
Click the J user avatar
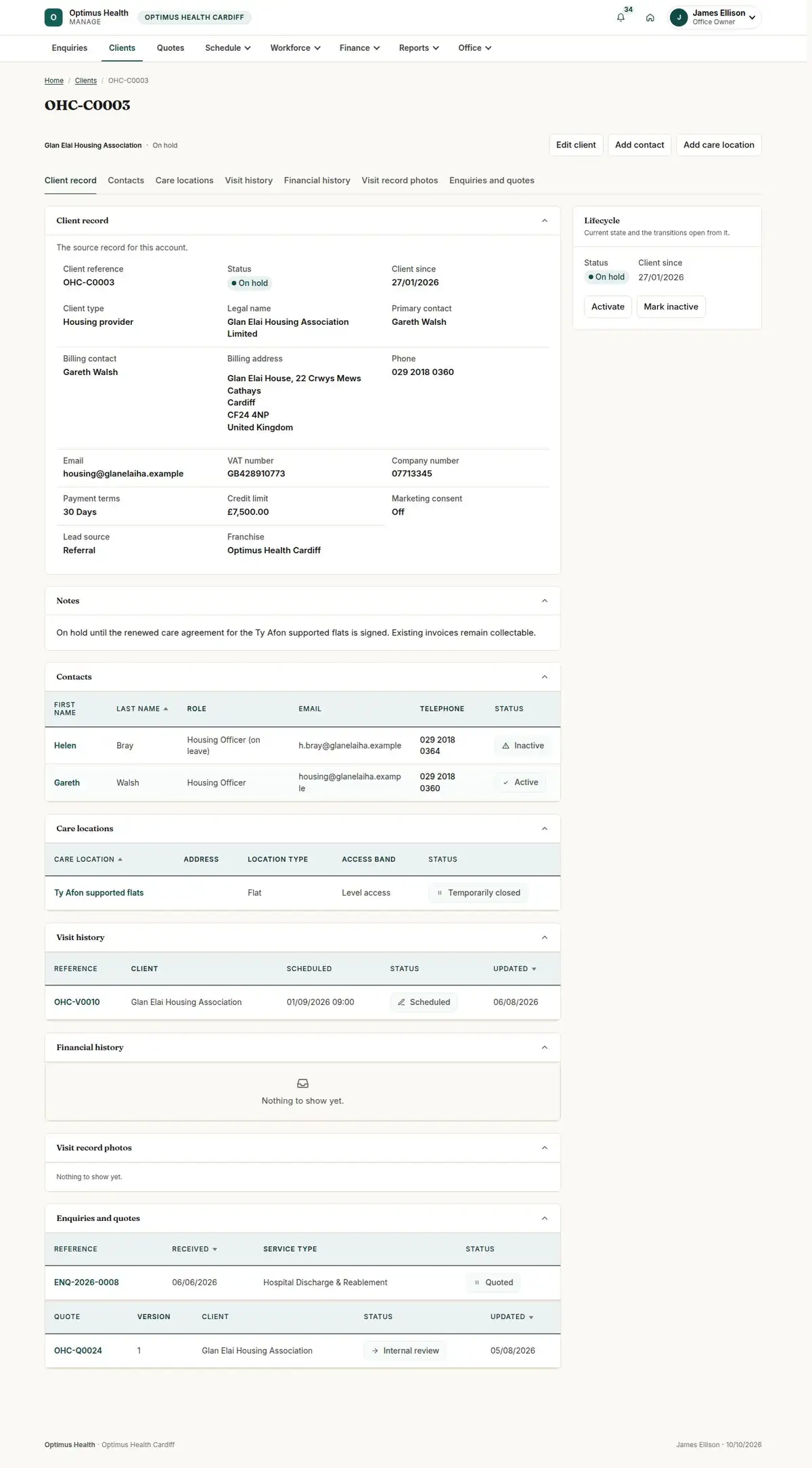tap(679, 18)
